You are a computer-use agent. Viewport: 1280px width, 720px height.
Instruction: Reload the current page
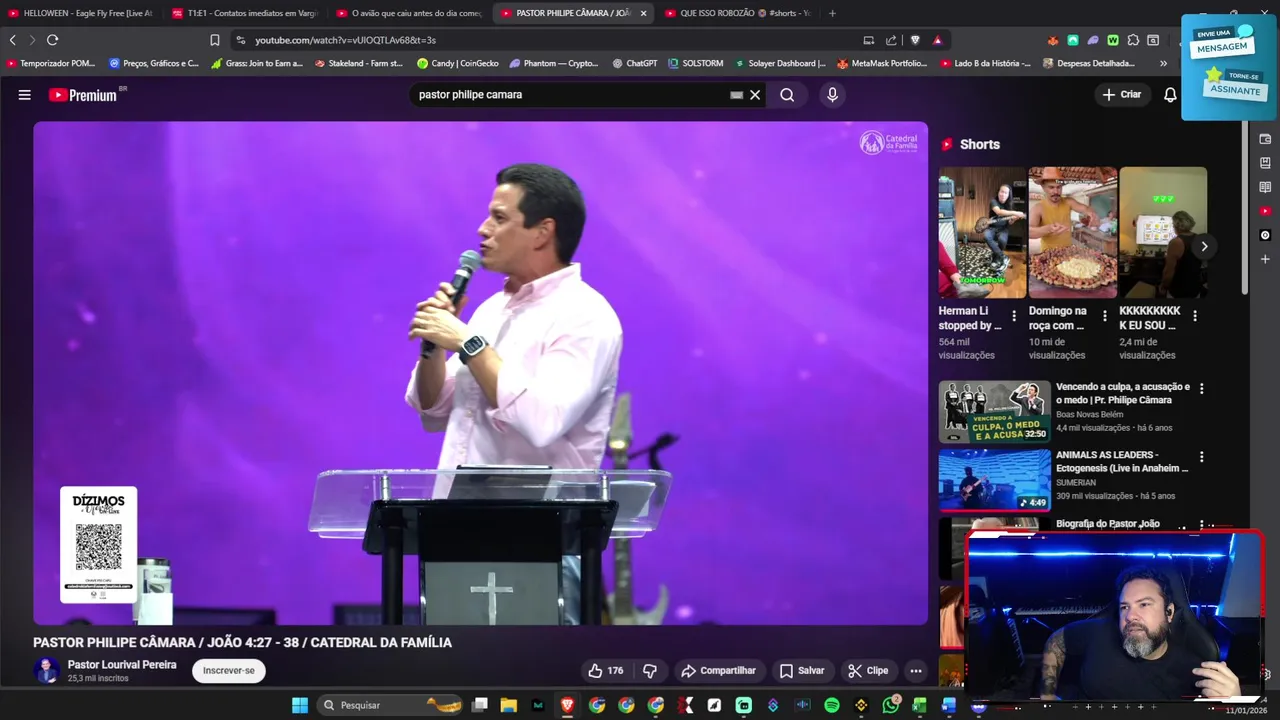[53, 40]
